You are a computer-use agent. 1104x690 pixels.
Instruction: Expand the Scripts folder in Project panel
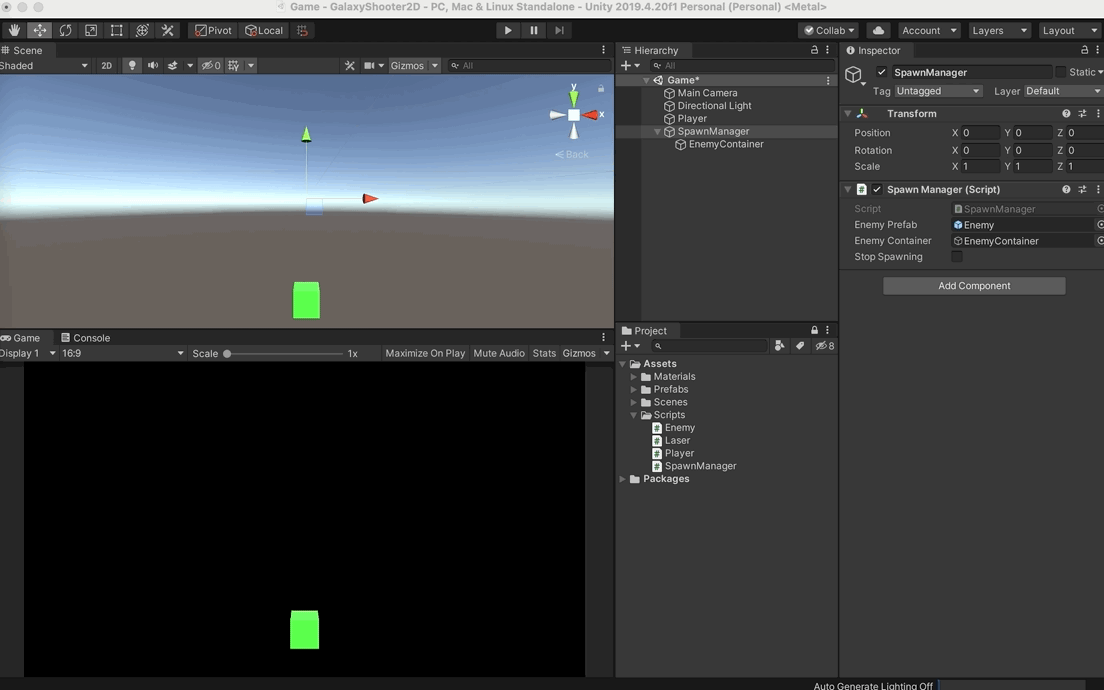[632, 414]
